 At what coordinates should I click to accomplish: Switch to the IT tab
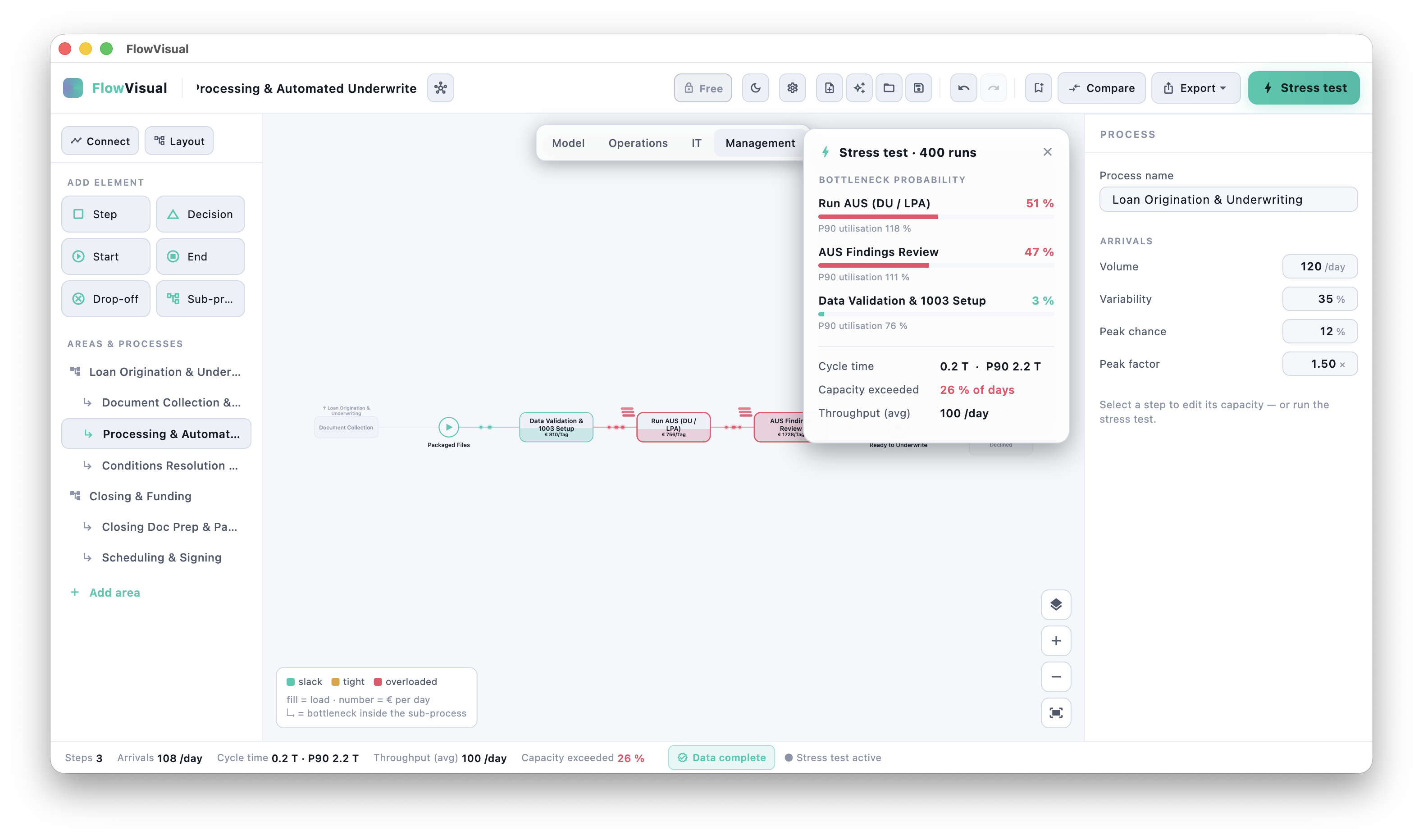(x=696, y=143)
